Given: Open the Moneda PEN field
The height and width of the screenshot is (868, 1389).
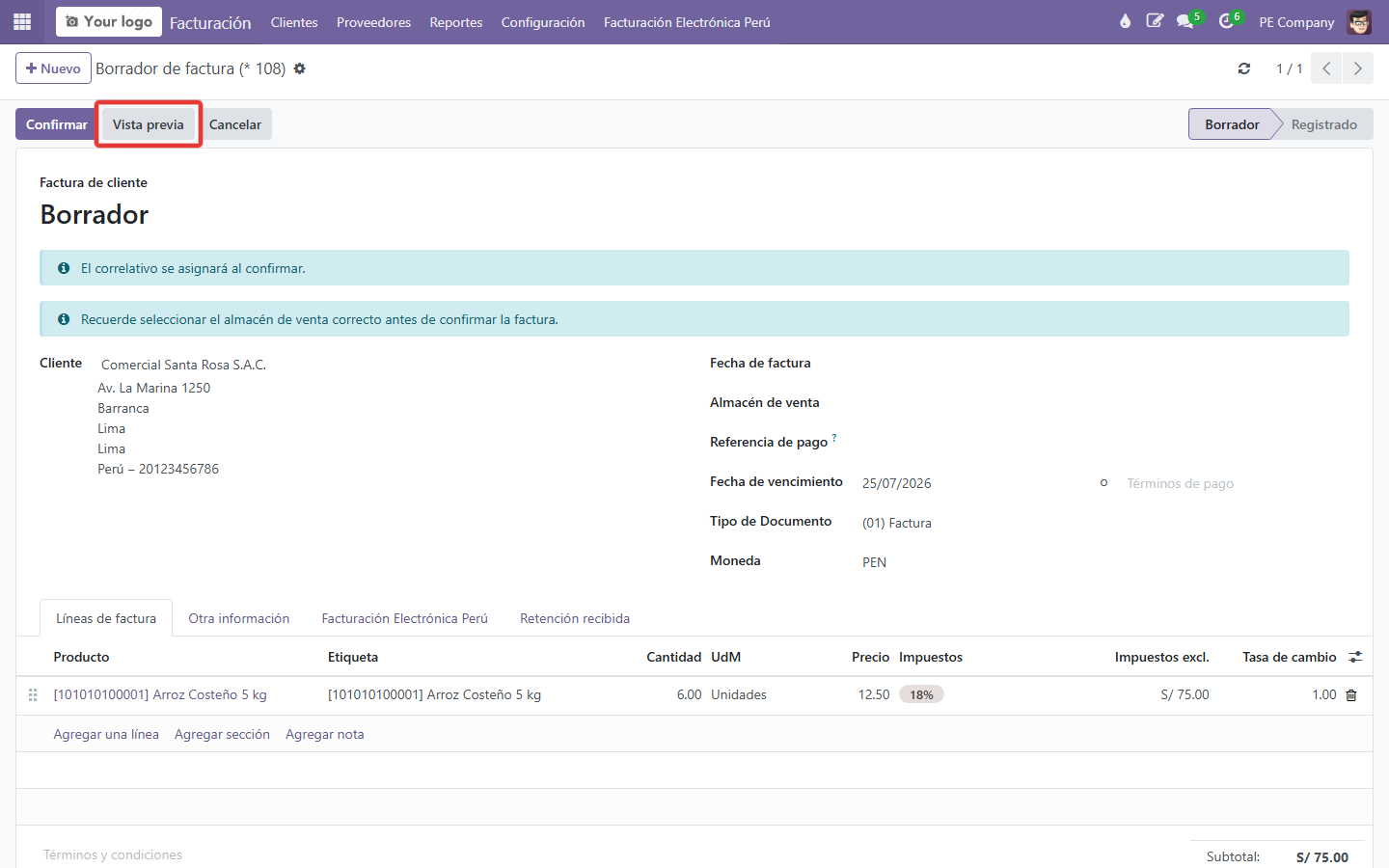Looking at the screenshot, I should pyautogui.click(x=1104, y=562).
